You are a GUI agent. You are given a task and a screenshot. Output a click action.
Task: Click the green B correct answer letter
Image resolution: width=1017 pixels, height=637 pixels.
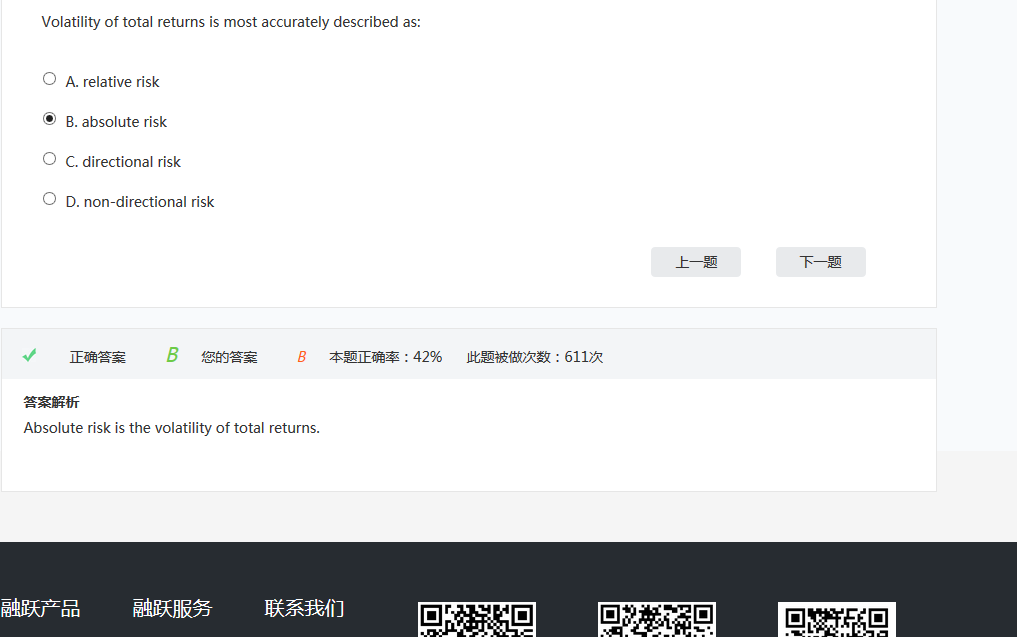pyautogui.click(x=172, y=355)
